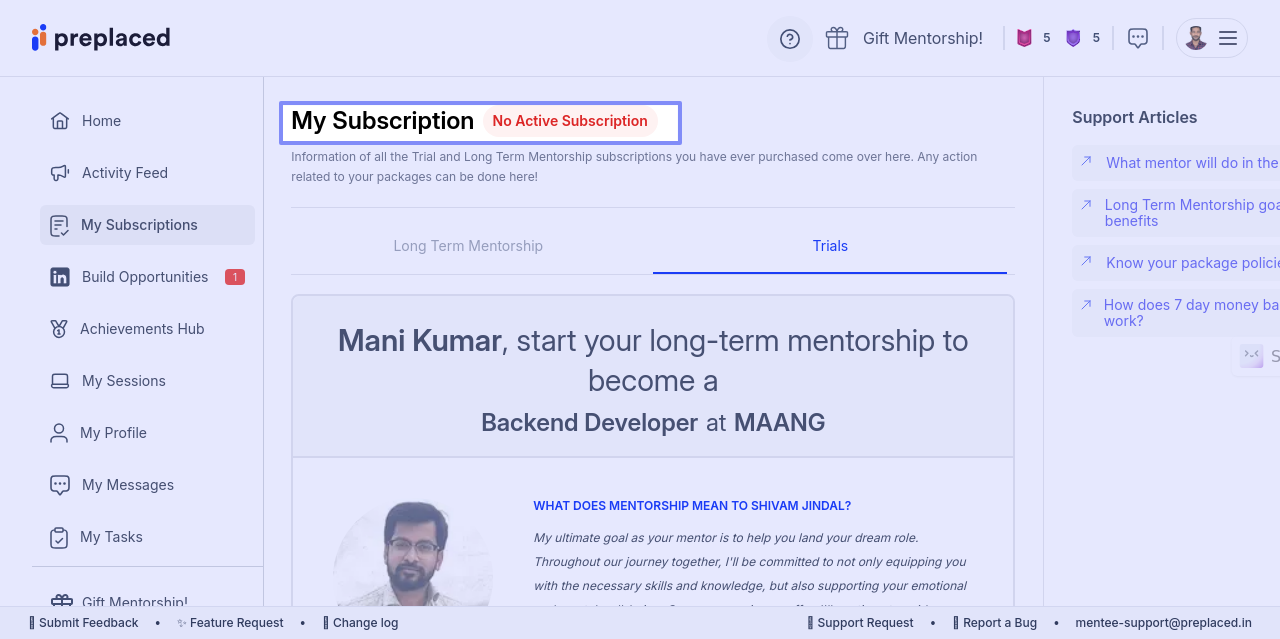The width and height of the screenshot is (1280, 639).
Task: Click the pink shield badge icon
Action: (x=1024, y=38)
